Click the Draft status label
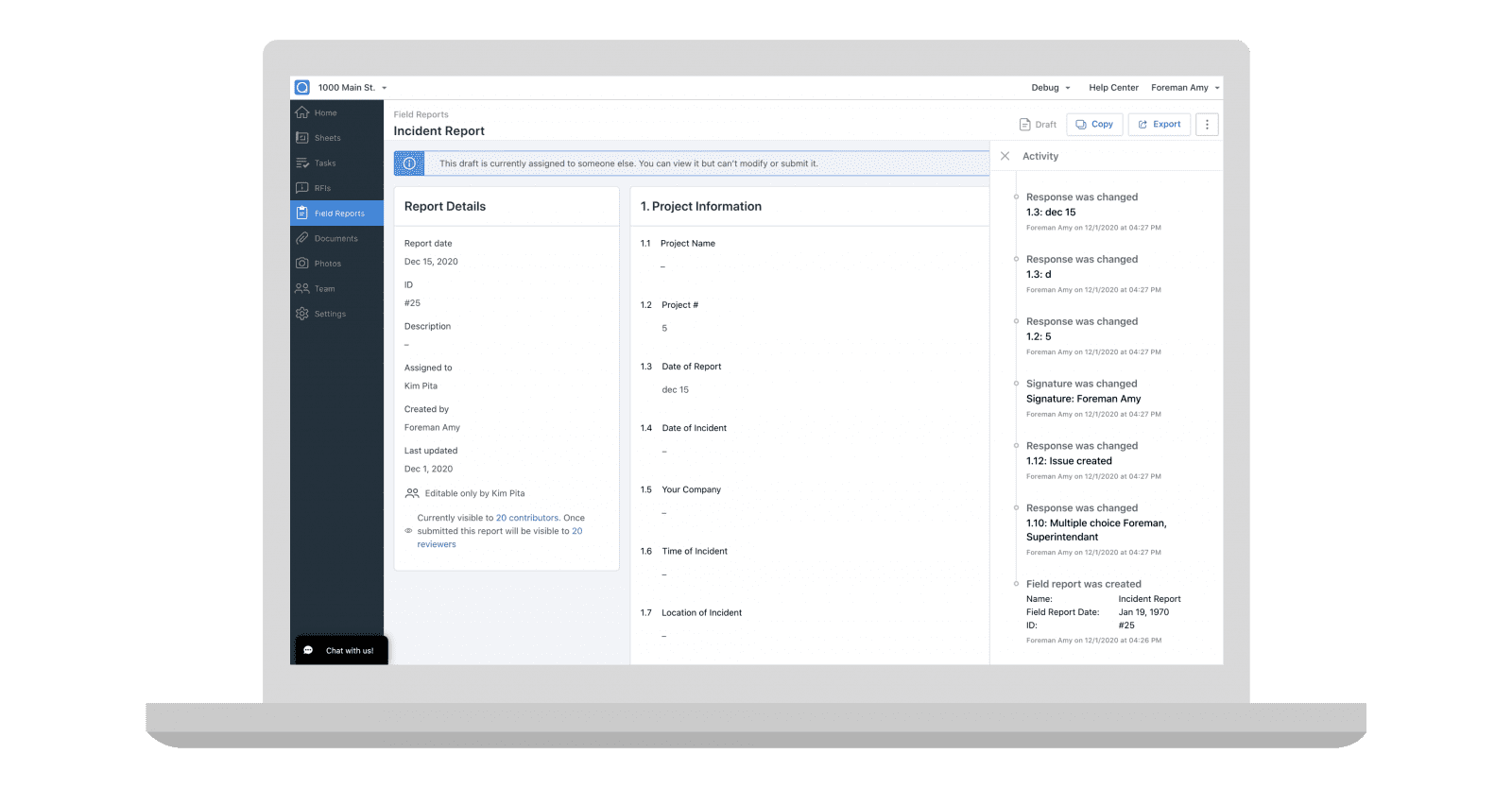 [1046, 125]
